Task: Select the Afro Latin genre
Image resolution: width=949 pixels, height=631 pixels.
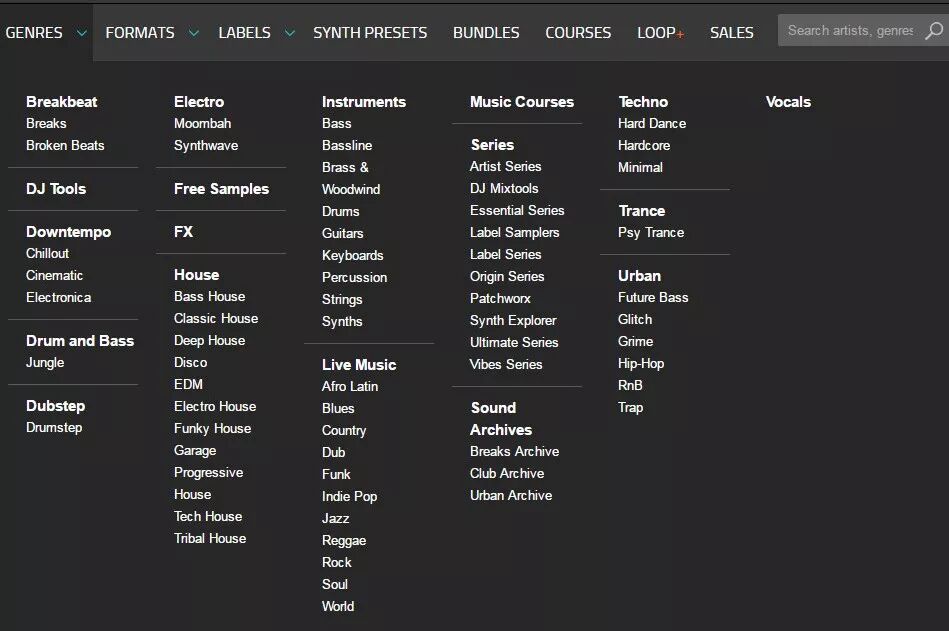Action: [x=350, y=386]
